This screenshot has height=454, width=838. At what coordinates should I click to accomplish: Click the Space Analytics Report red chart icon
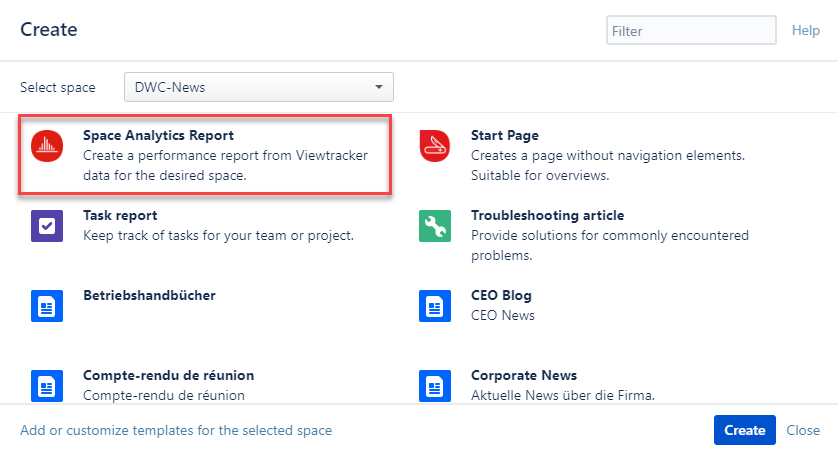47,146
